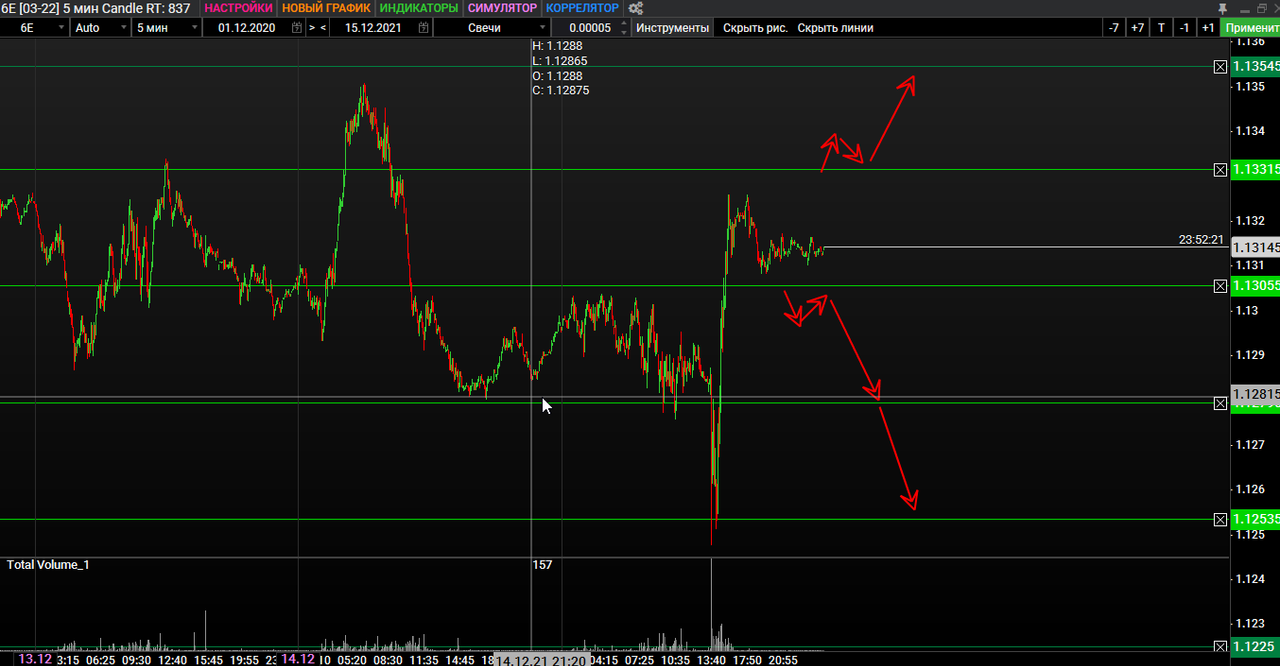The width and height of the screenshot is (1280, 666).
Task: Click the 13.12 date marker on time axis
Action: point(35,659)
